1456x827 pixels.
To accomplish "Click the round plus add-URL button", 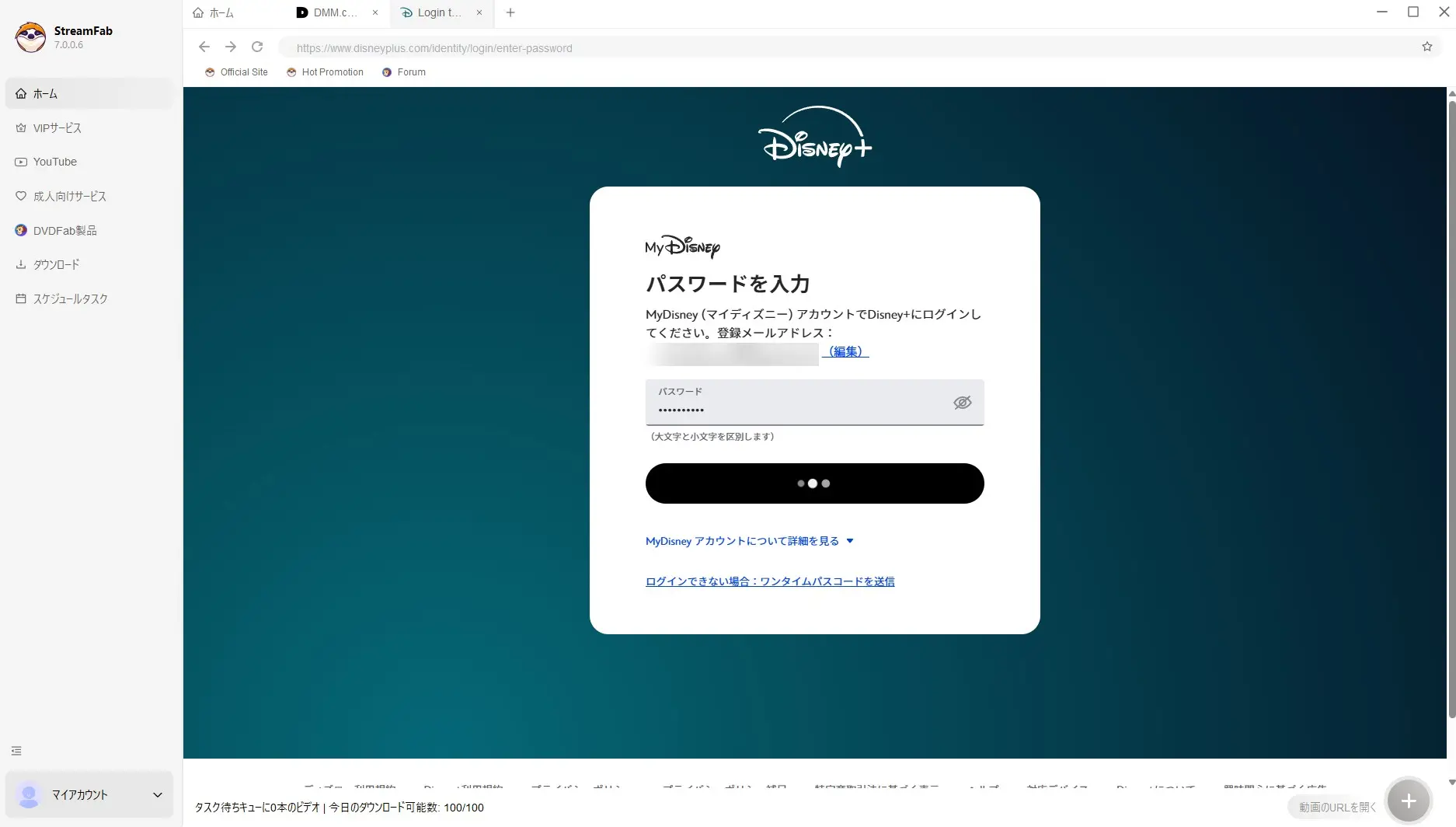I will pos(1408,801).
